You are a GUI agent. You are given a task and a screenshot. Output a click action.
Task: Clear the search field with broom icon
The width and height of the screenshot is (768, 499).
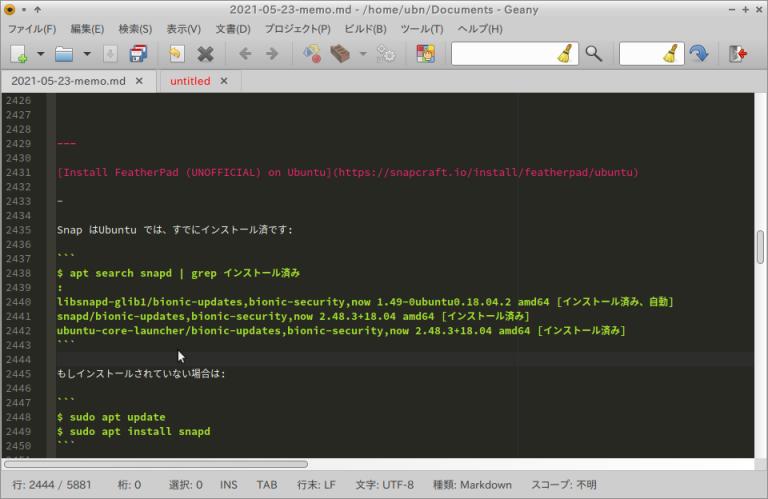pos(566,54)
